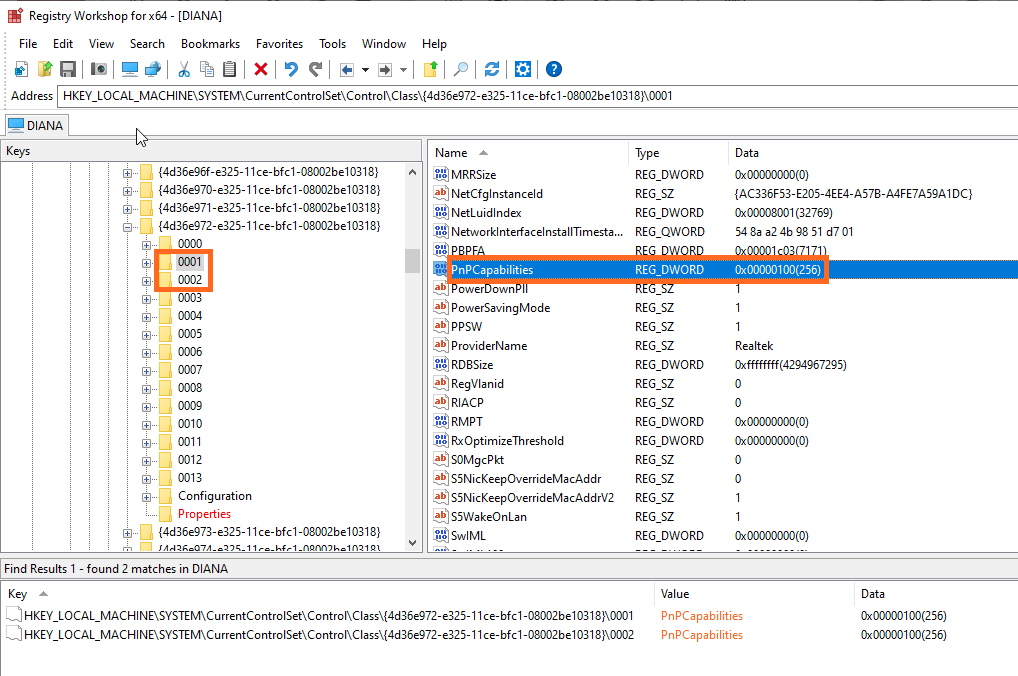Select the red Properties key
The image size is (1018, 676).
(205, 514)
